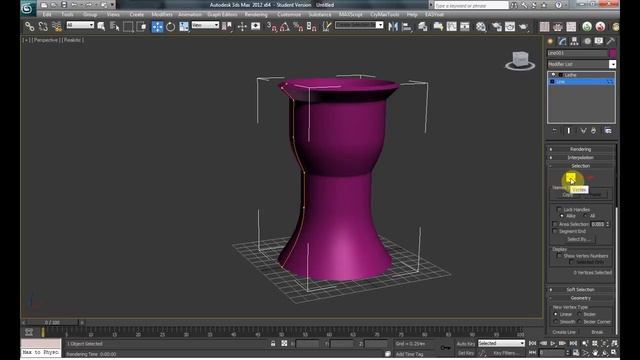The width and height of the screenshot is (640, 360).
Task: Open the Create menu
Action: pos(136,15)
